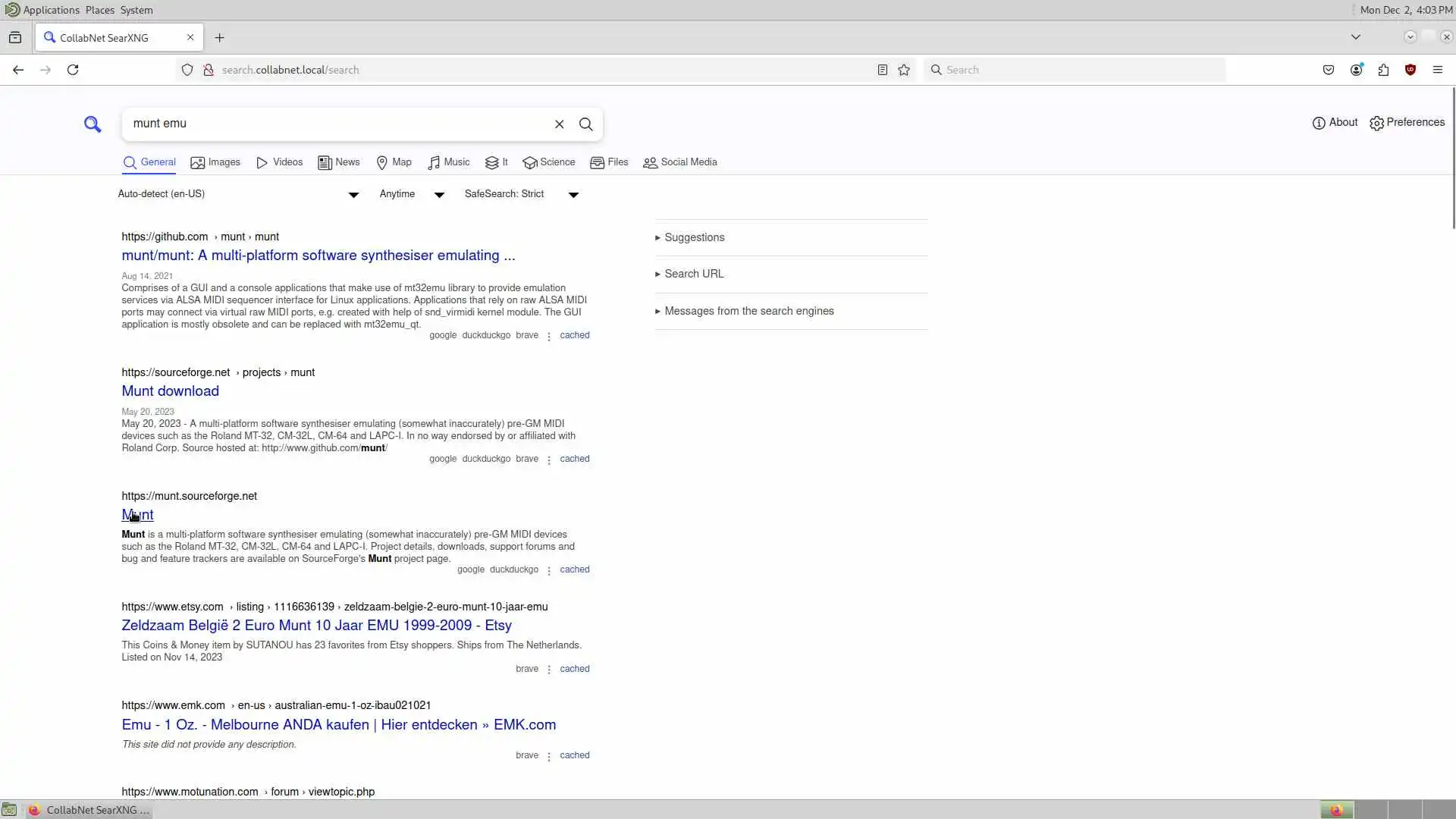
Task: Click the magnifier search submit icon
Action: click(585, 124)
